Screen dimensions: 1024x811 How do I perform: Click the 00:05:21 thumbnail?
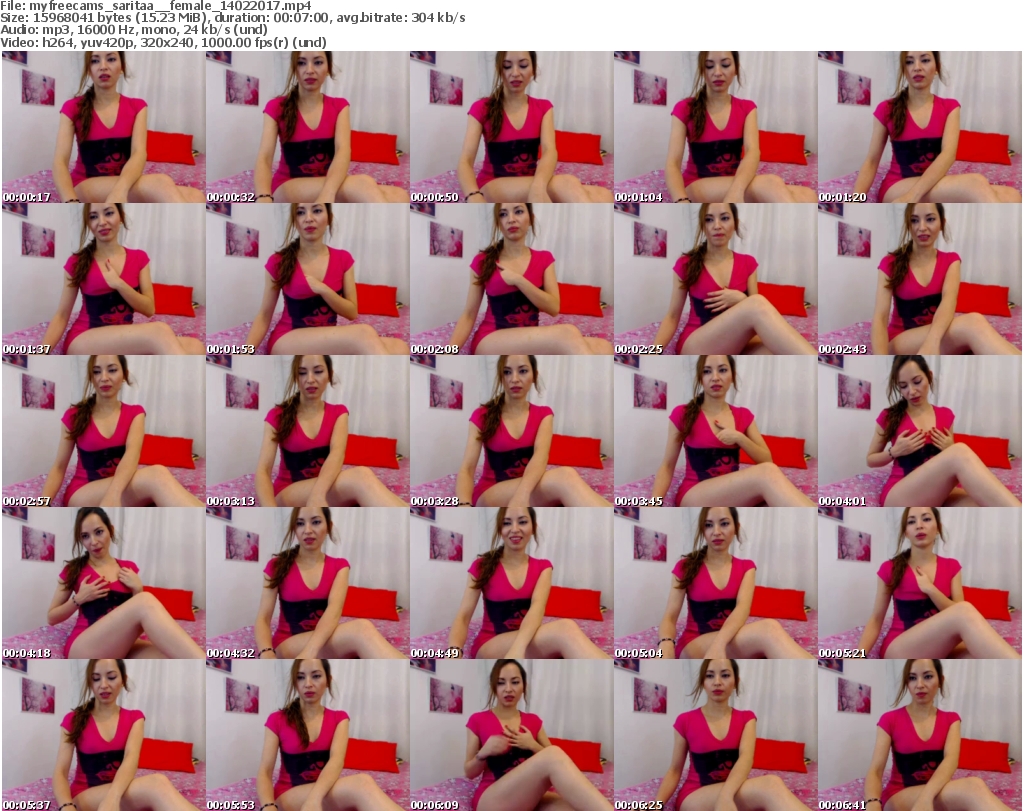[x=920, y=583]
